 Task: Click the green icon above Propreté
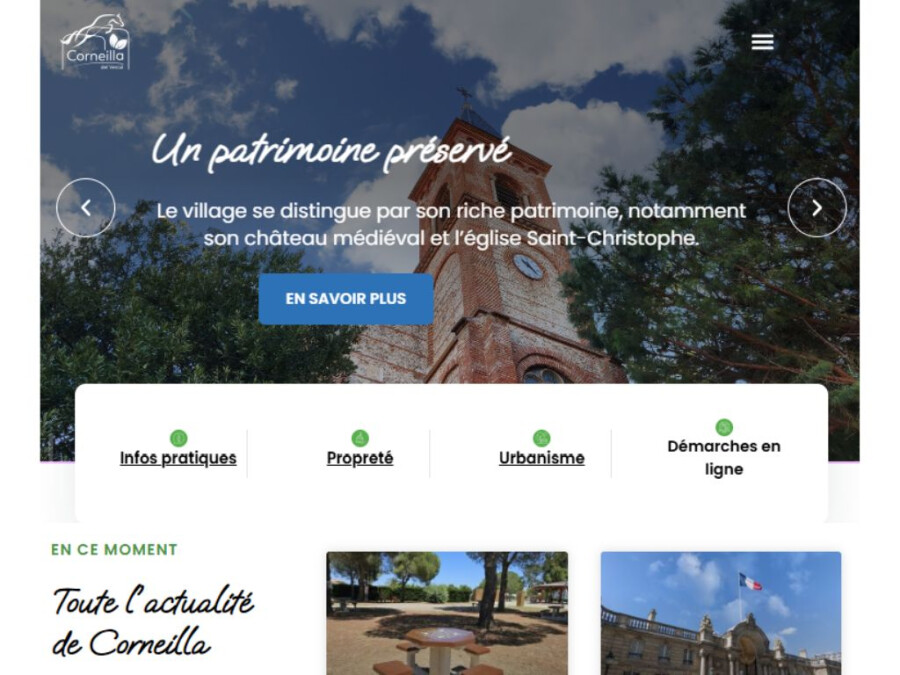pos(360,439)
